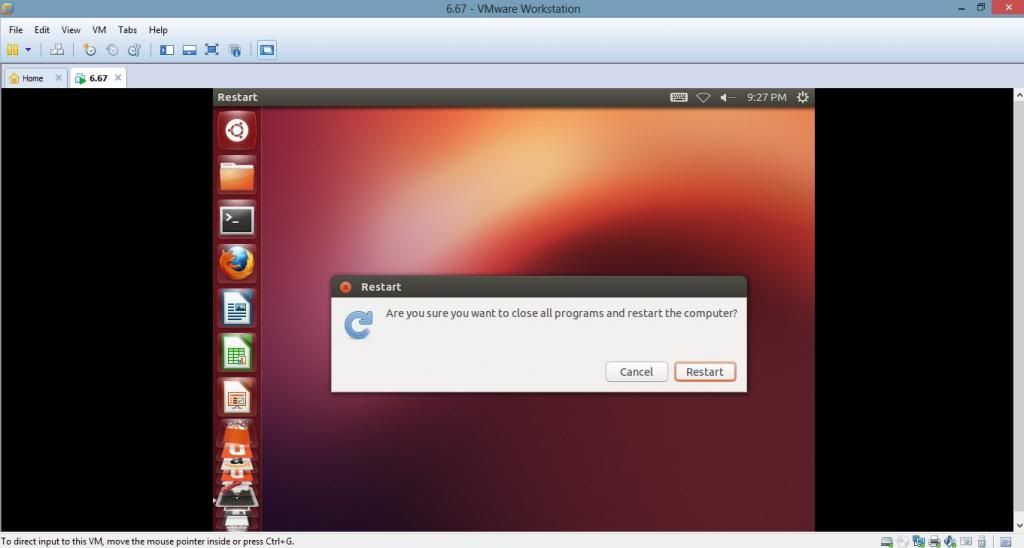Click the console view toolbar icon

pos(266,50)
